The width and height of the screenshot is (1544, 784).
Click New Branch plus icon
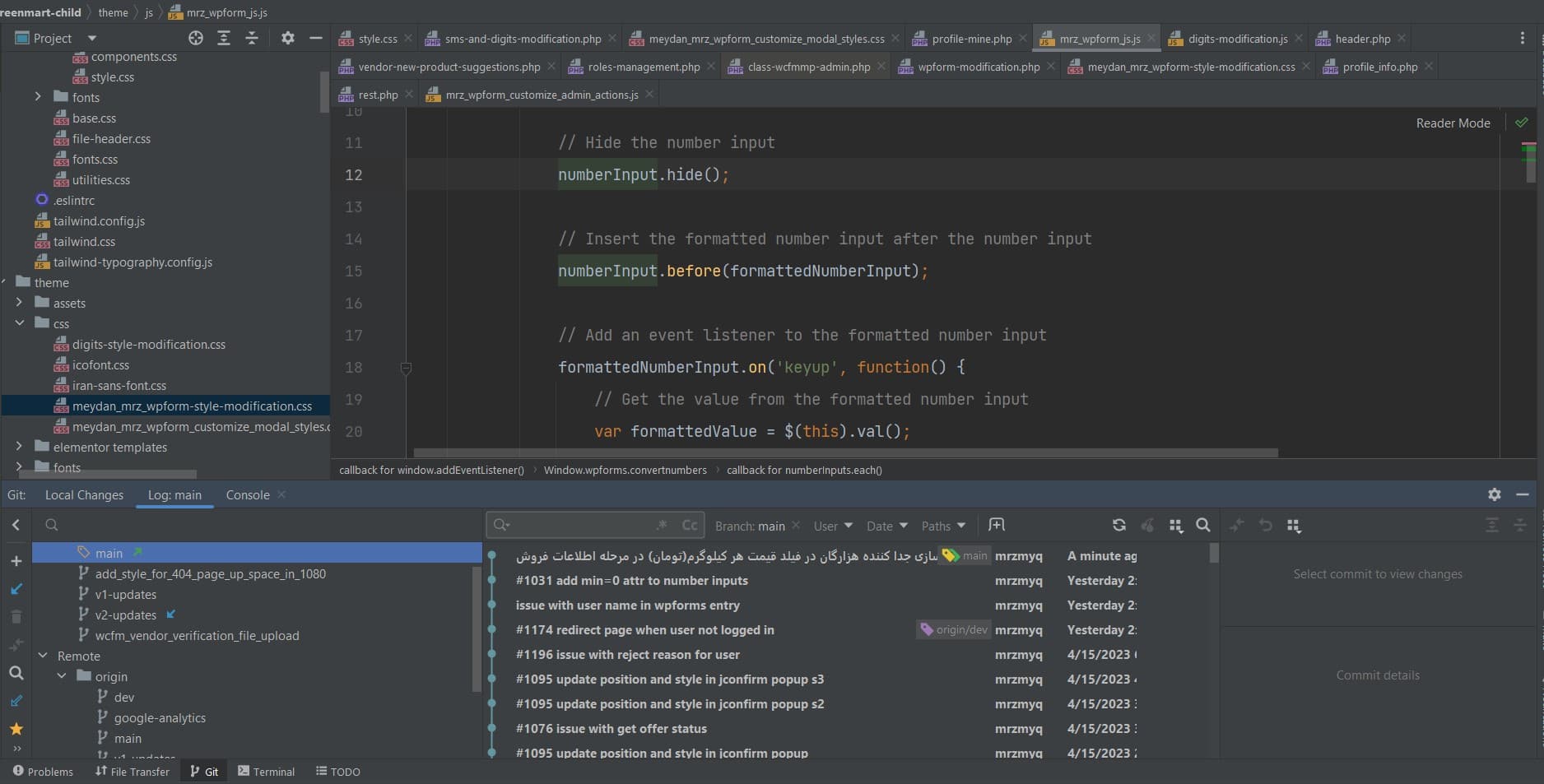pyautogui.click(x=16, y=561)
